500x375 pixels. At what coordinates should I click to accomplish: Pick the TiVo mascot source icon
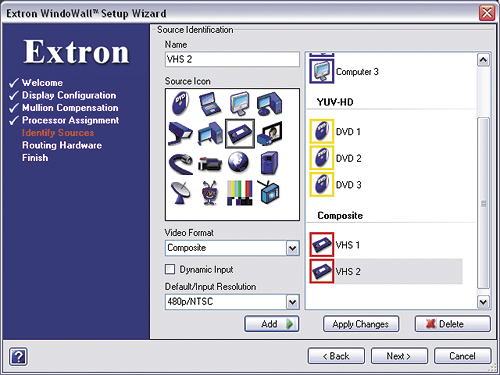210,193
